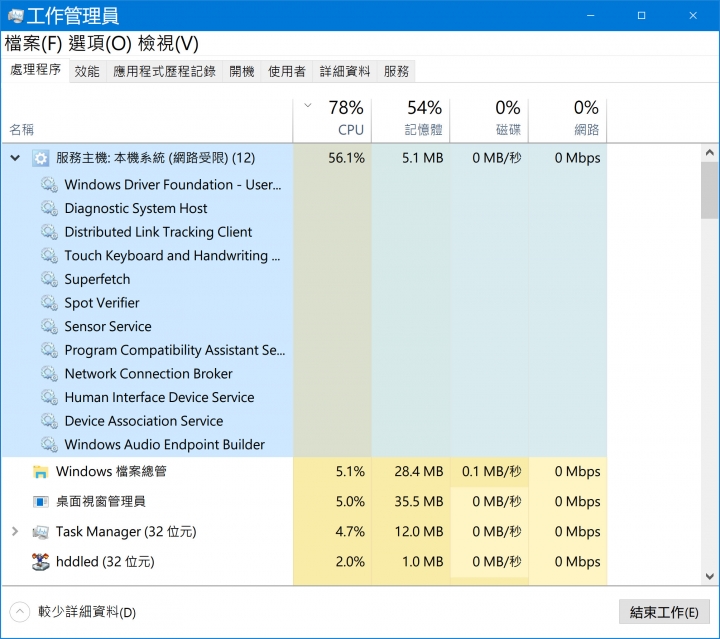Click the 較少詳細資料 collapse arrow
The height and width of the screenshot is (639, 720).
pyautogui.click(x=19, y=612)
